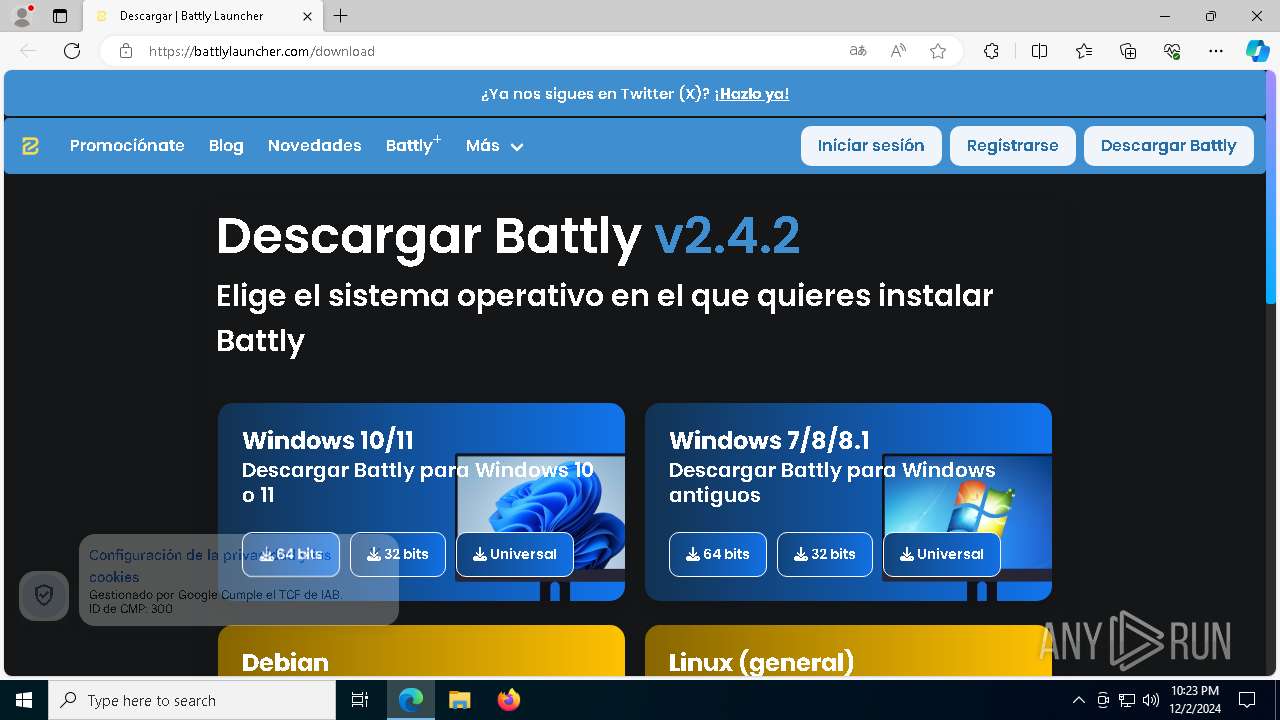Open Edge settings and more menu
1280x720 pixels.
(1216, 51)
